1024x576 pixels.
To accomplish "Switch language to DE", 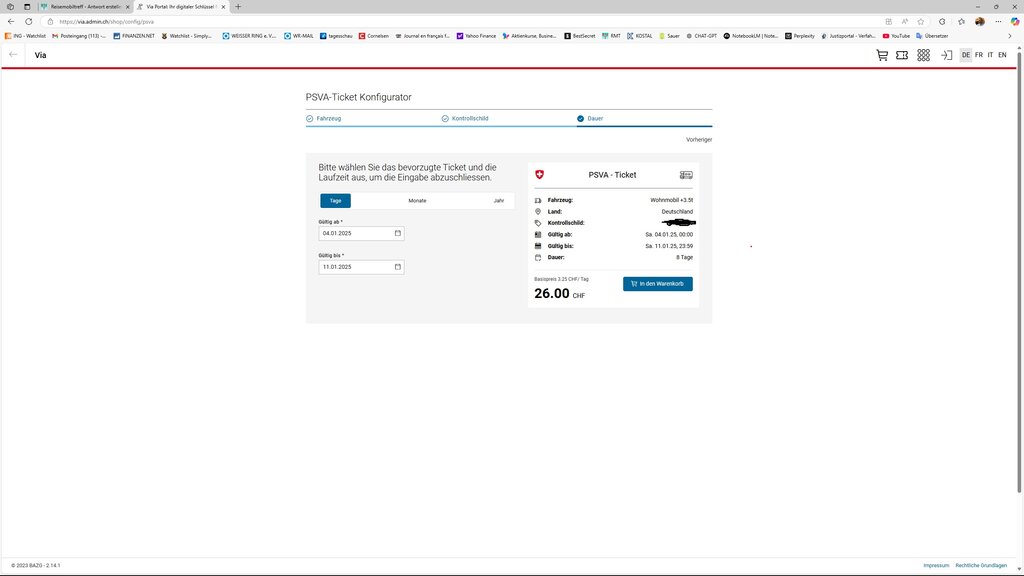I will click(x=966, y=56).
